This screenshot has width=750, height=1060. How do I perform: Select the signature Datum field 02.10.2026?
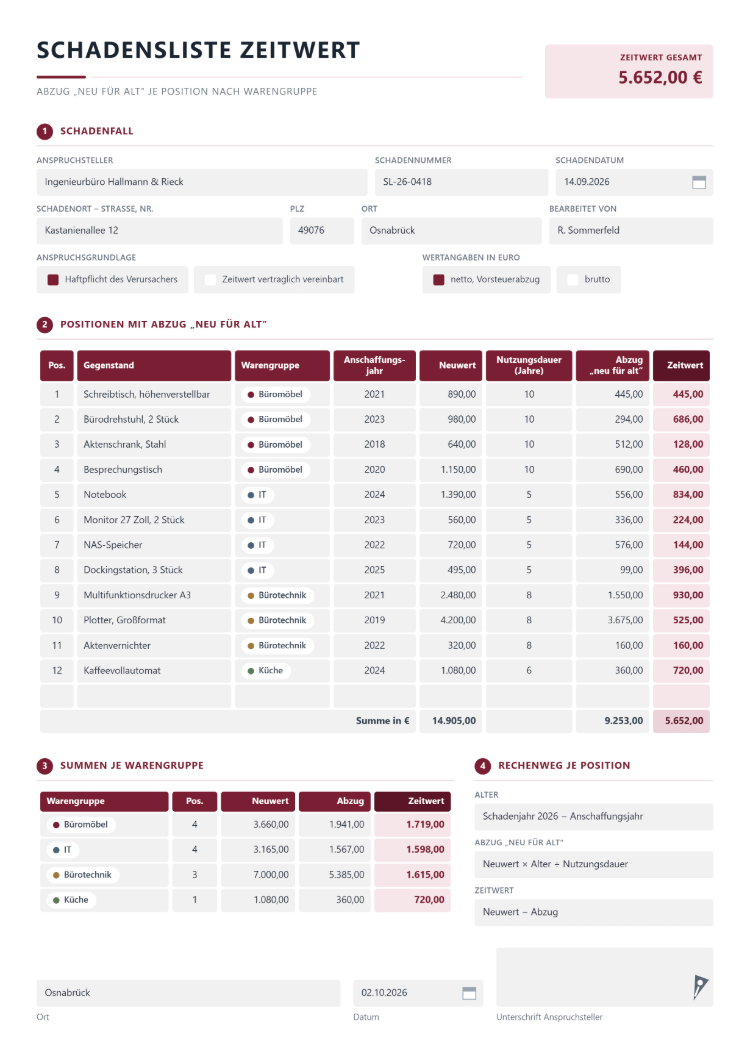418,993
